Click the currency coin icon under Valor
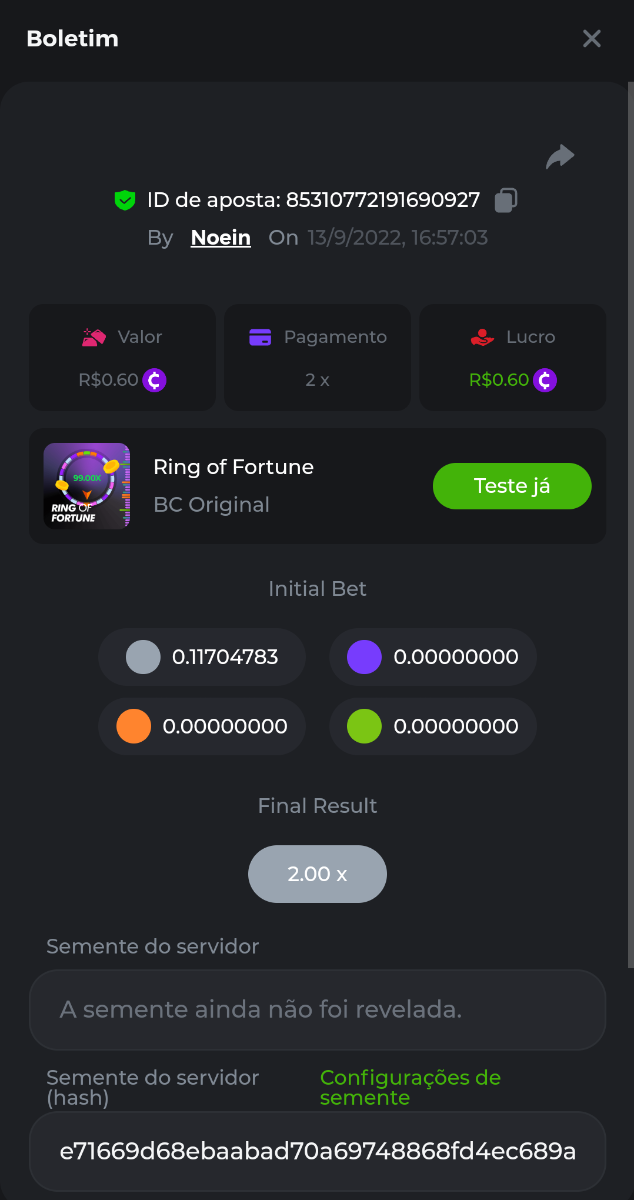Image resolution: width=634 pixels, height=1200 pixels. [x=154, y=380]
